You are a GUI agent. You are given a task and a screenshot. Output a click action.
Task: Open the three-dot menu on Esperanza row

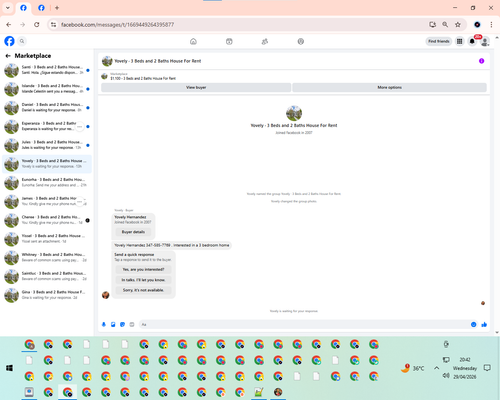[x=79, y=127]
